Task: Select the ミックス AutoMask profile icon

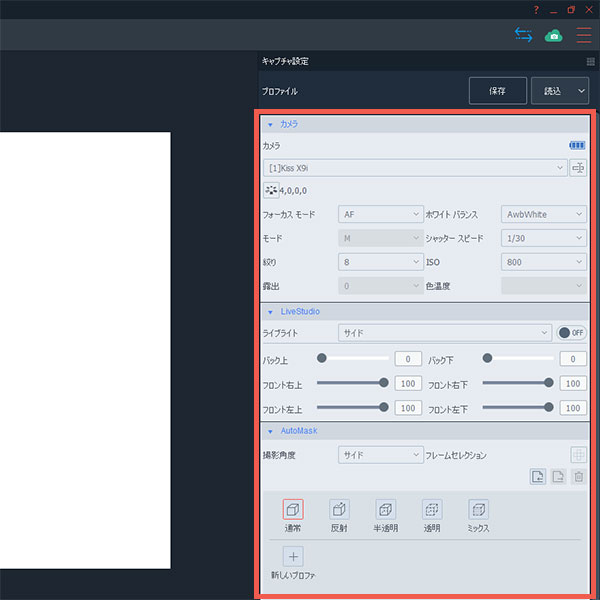Action: (x=478, y=510)
